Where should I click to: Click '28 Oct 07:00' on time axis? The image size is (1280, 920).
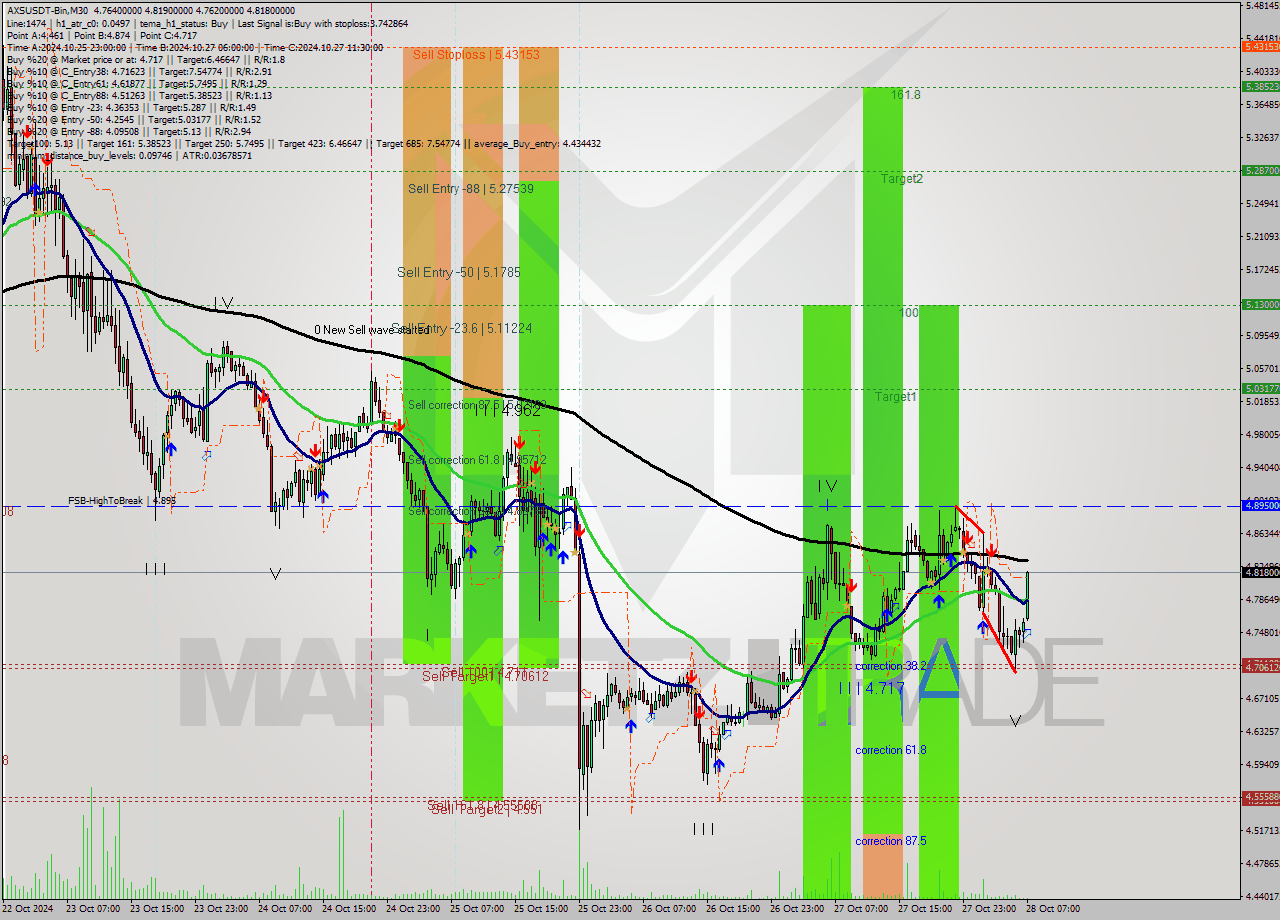[x=1052, y=909]
